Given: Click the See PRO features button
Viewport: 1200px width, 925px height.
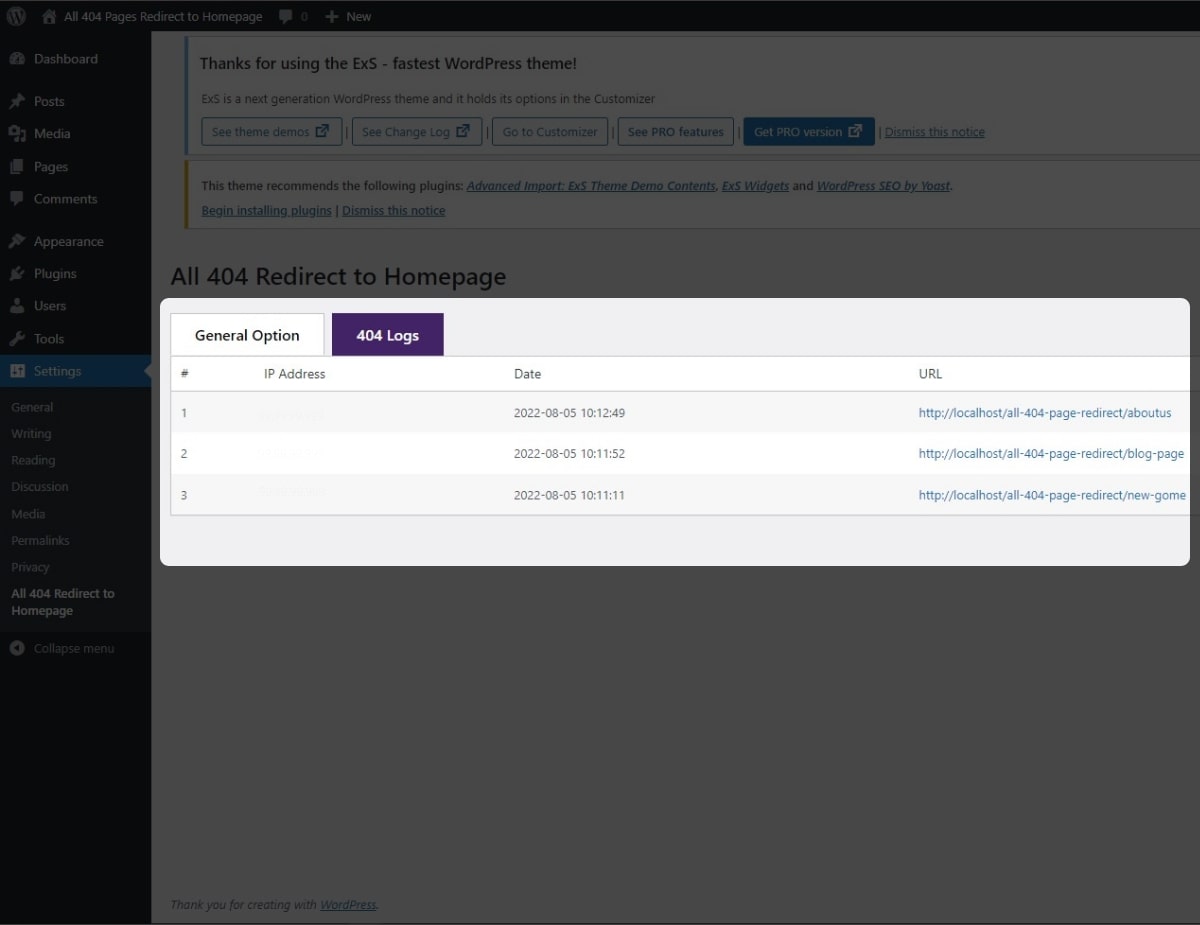Looking at the screenshot, I should point(676,132).
